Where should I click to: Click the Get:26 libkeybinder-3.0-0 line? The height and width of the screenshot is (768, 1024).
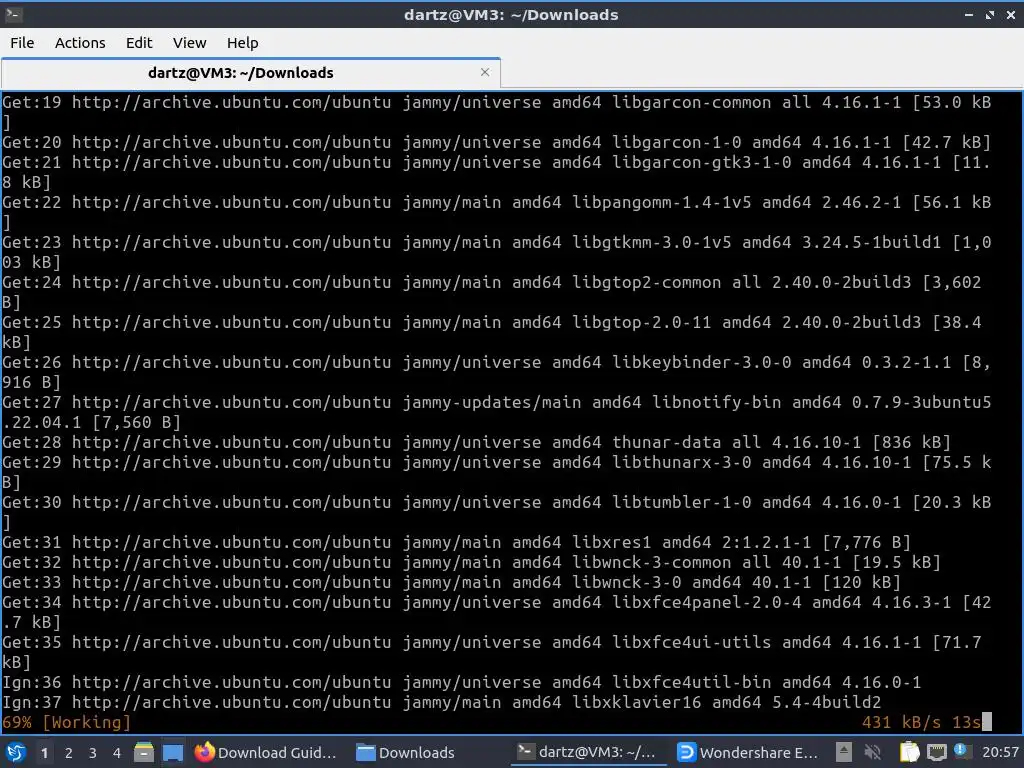tap(497, 372)
